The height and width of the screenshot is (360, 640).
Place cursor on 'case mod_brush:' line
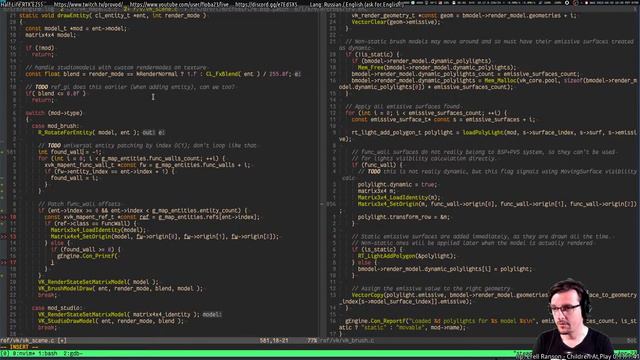pos(56,126)
